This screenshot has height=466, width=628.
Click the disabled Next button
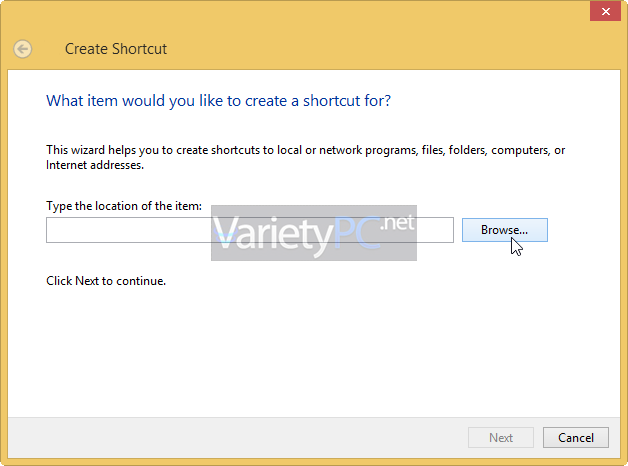coord(501,438)
